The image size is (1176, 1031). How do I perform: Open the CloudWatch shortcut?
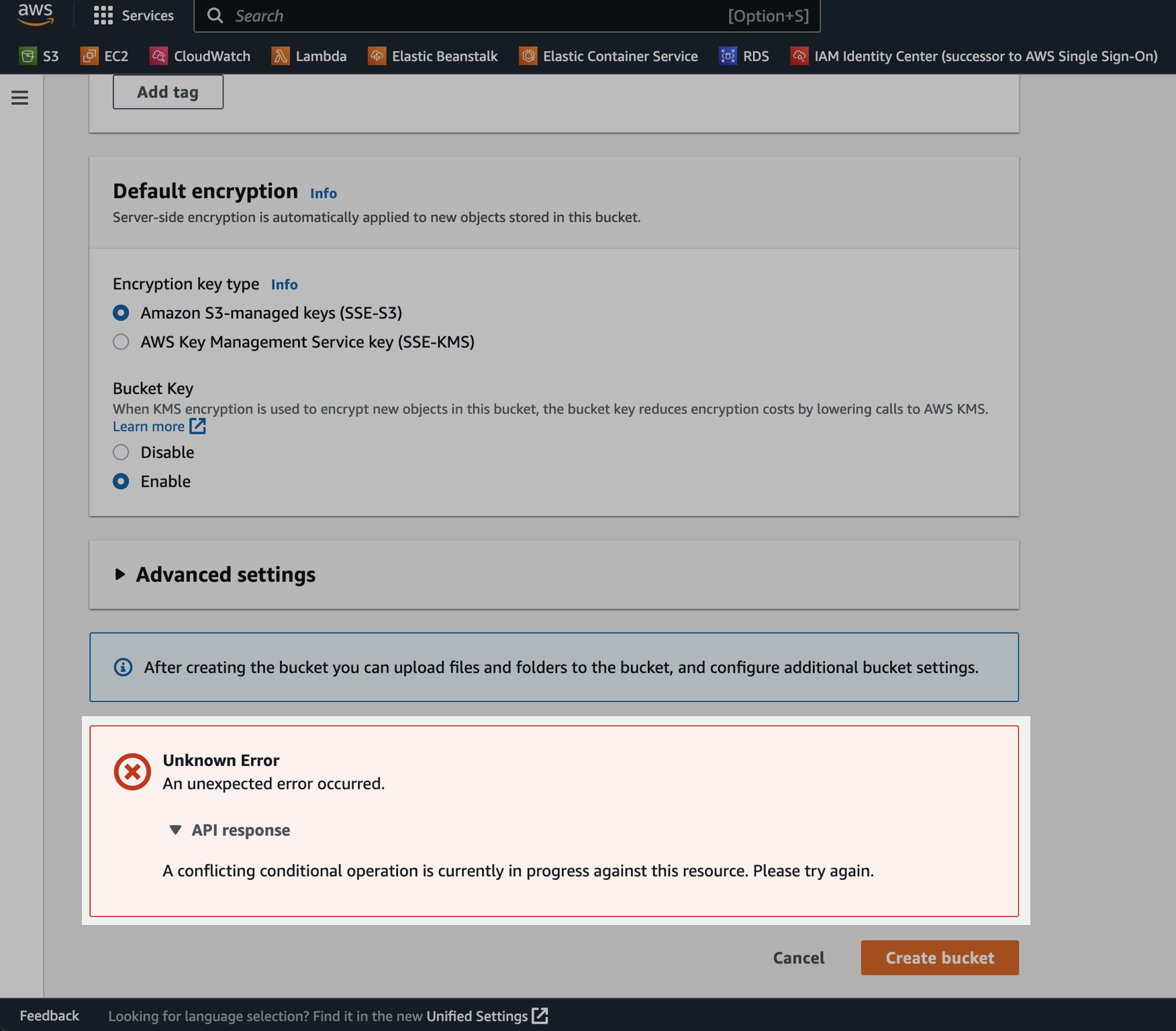click(x=200, y=56)
